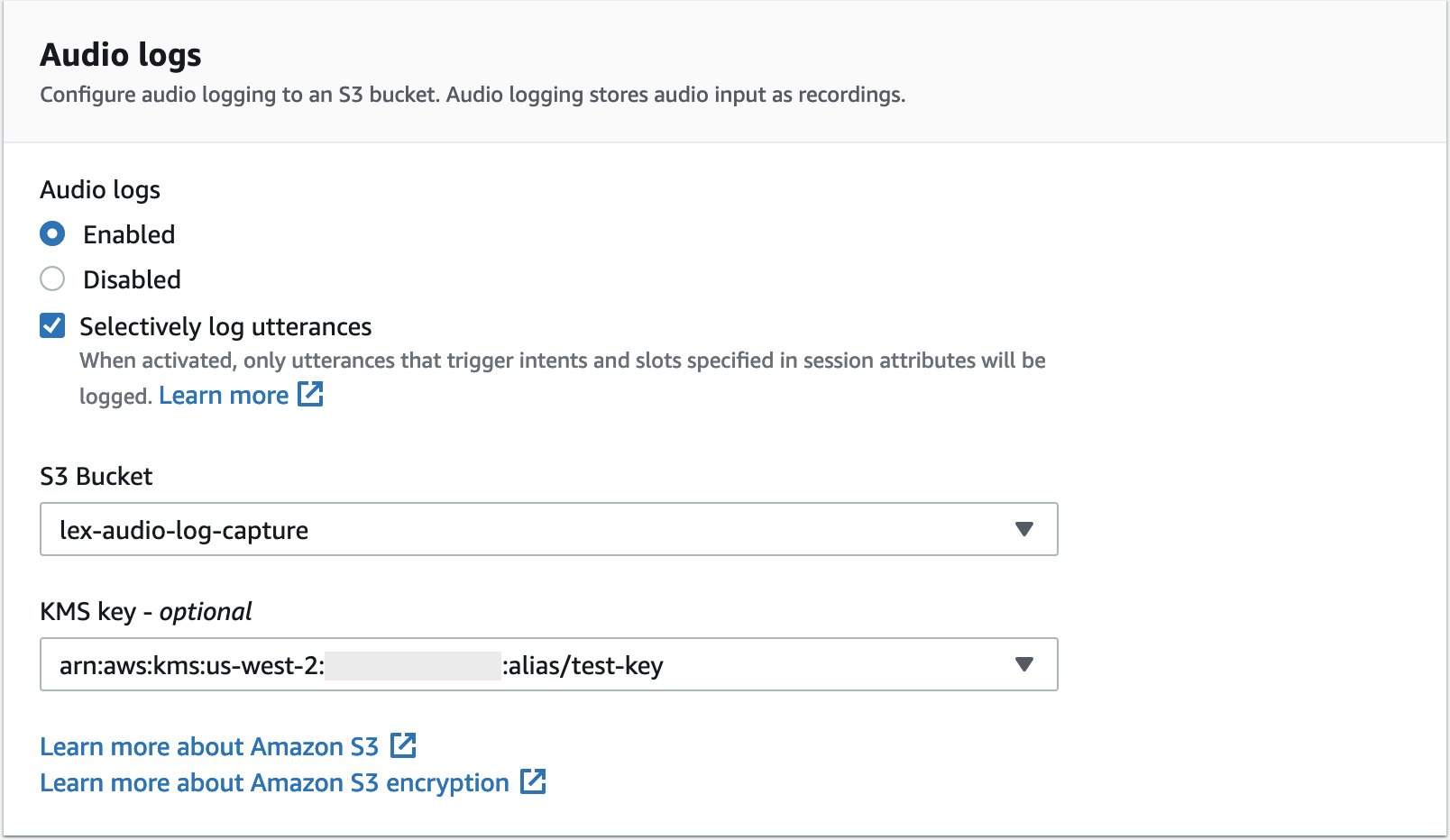This screenshot has width=1450, height=840.
Task: Expand the KMS key dropdown arrow
Action: click(1023, 664)
